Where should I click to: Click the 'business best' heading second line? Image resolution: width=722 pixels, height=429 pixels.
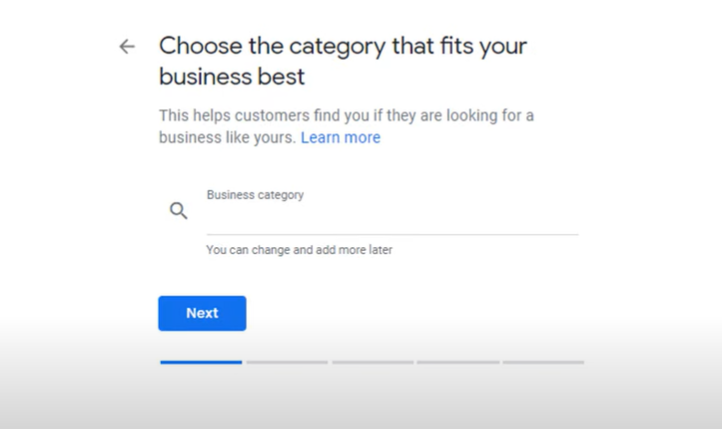click(x=231, y=76)
